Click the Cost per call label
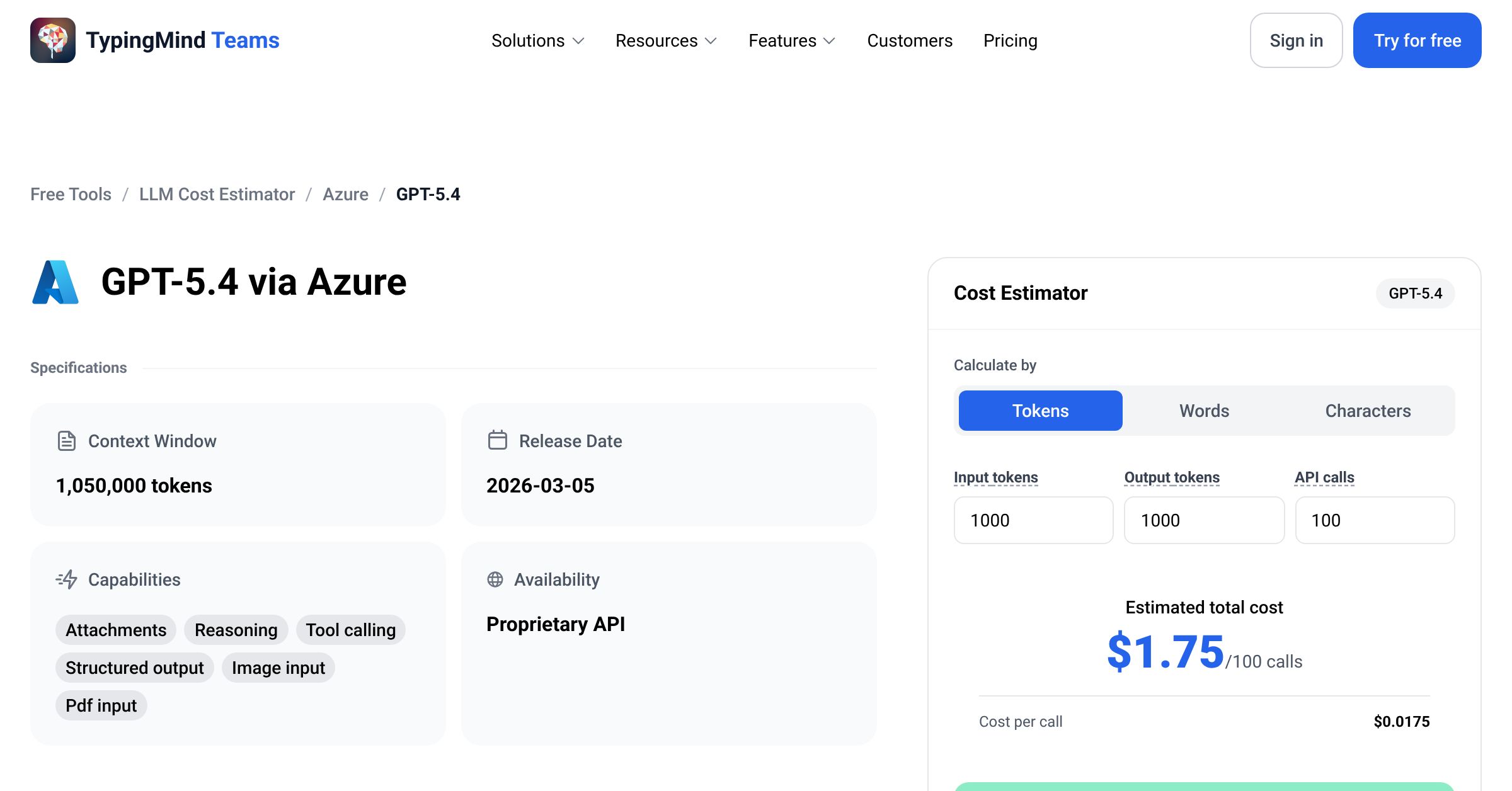The height and width of the screenshot is (791, 1512). [x=1021, y=722]
